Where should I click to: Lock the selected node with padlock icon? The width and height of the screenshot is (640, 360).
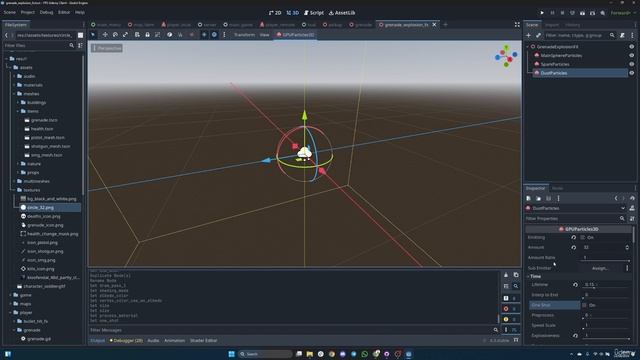(x=147, y=35)
